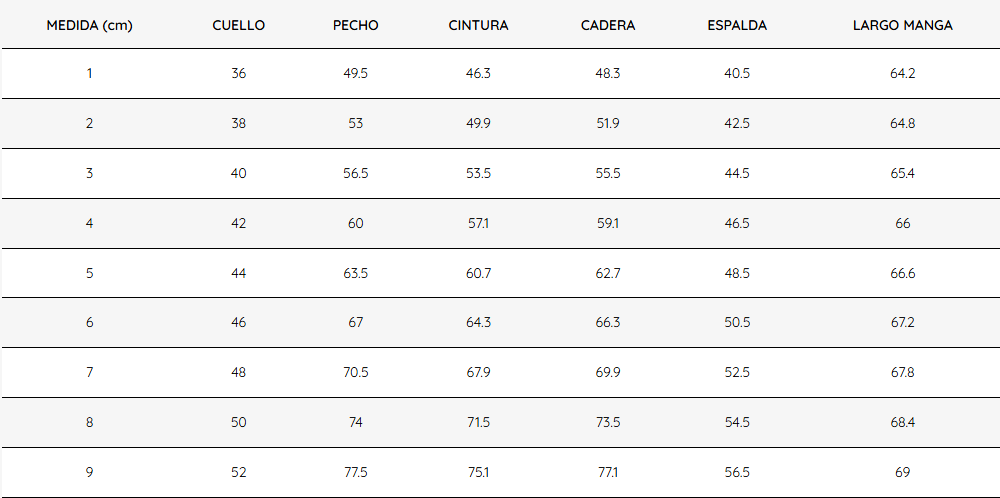Select the CINTURA column header
This screenshot has height=498, width=1000.
coord(478,26)
